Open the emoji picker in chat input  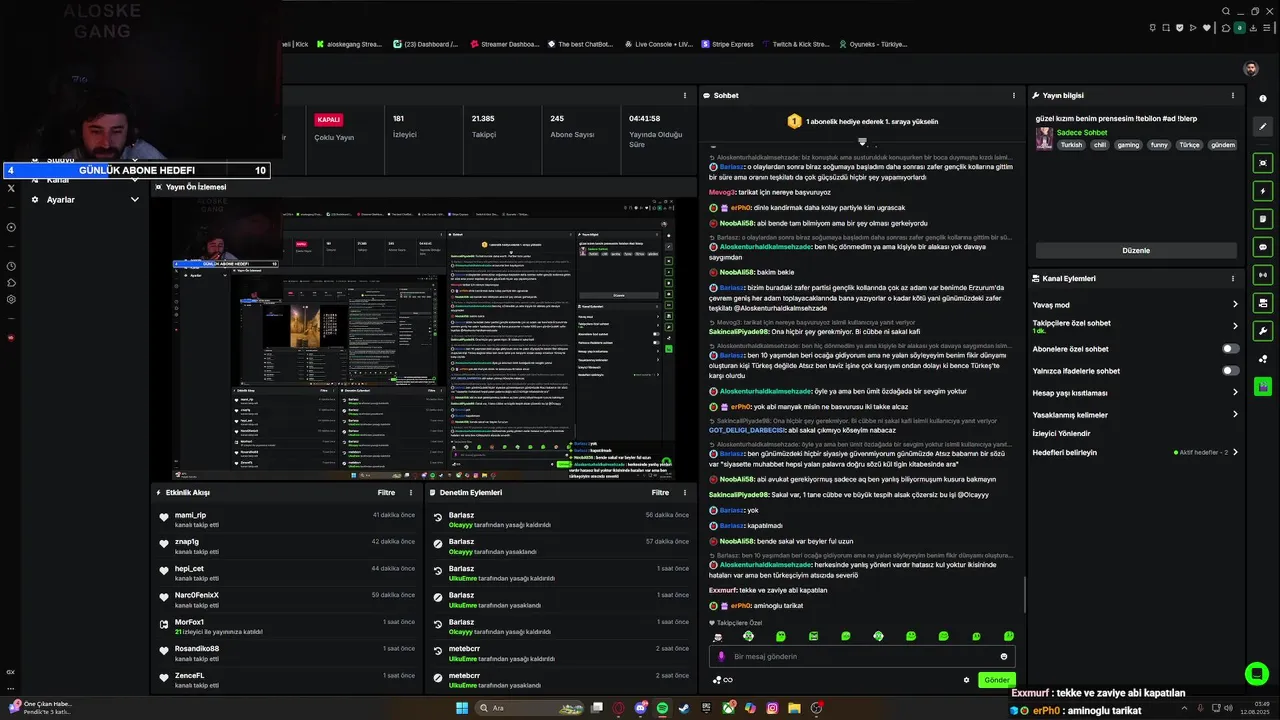pos(1004,656)
